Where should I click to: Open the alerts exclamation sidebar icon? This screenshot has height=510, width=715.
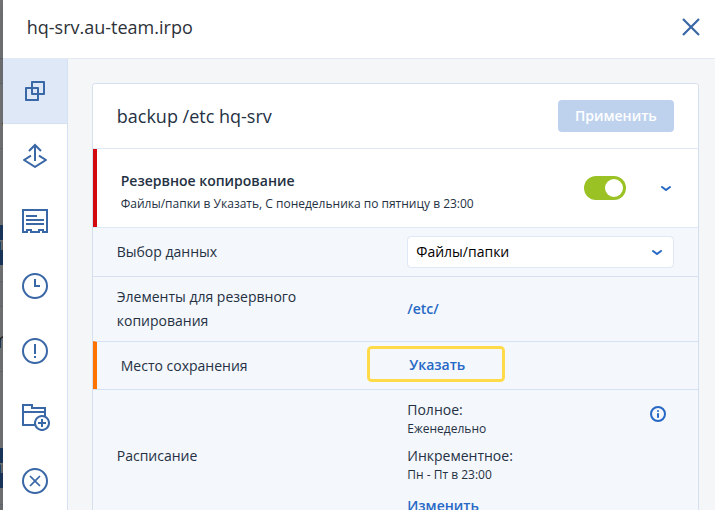click(35, 351)
